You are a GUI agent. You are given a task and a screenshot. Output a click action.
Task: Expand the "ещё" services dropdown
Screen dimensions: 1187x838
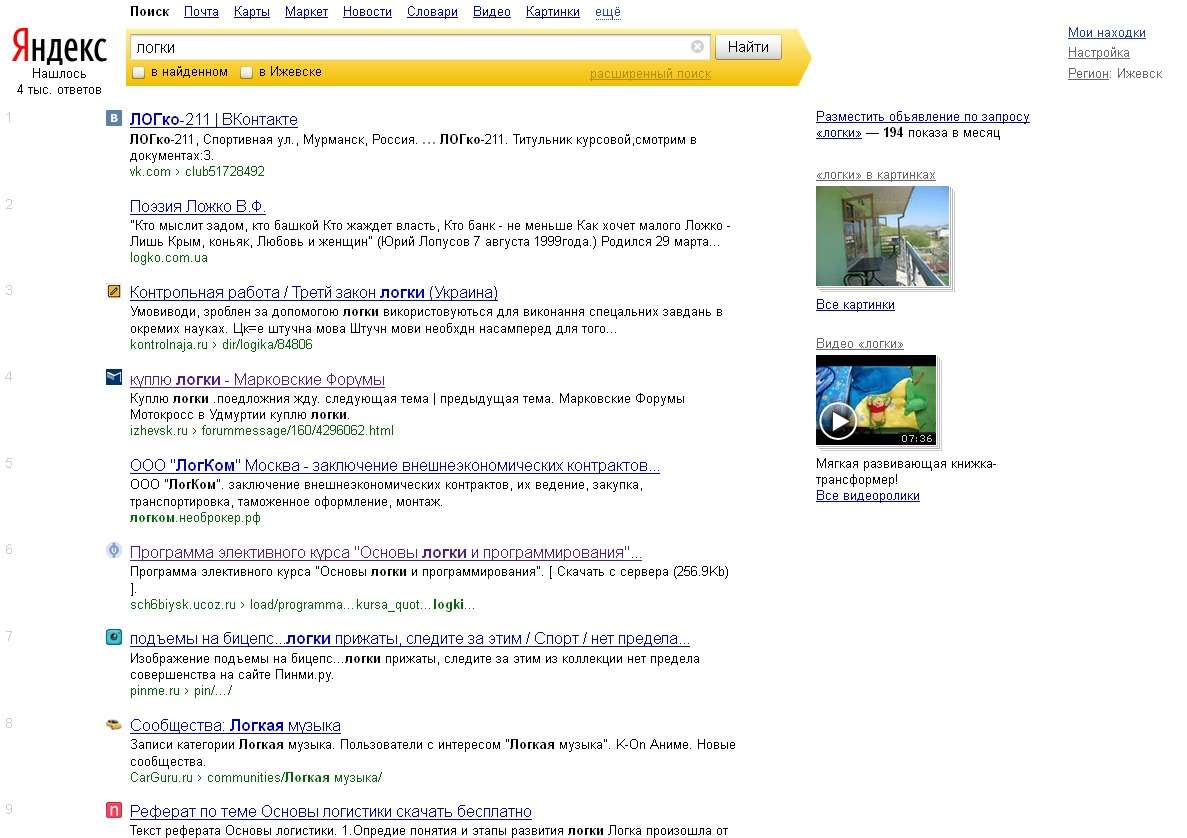point(608,12)
